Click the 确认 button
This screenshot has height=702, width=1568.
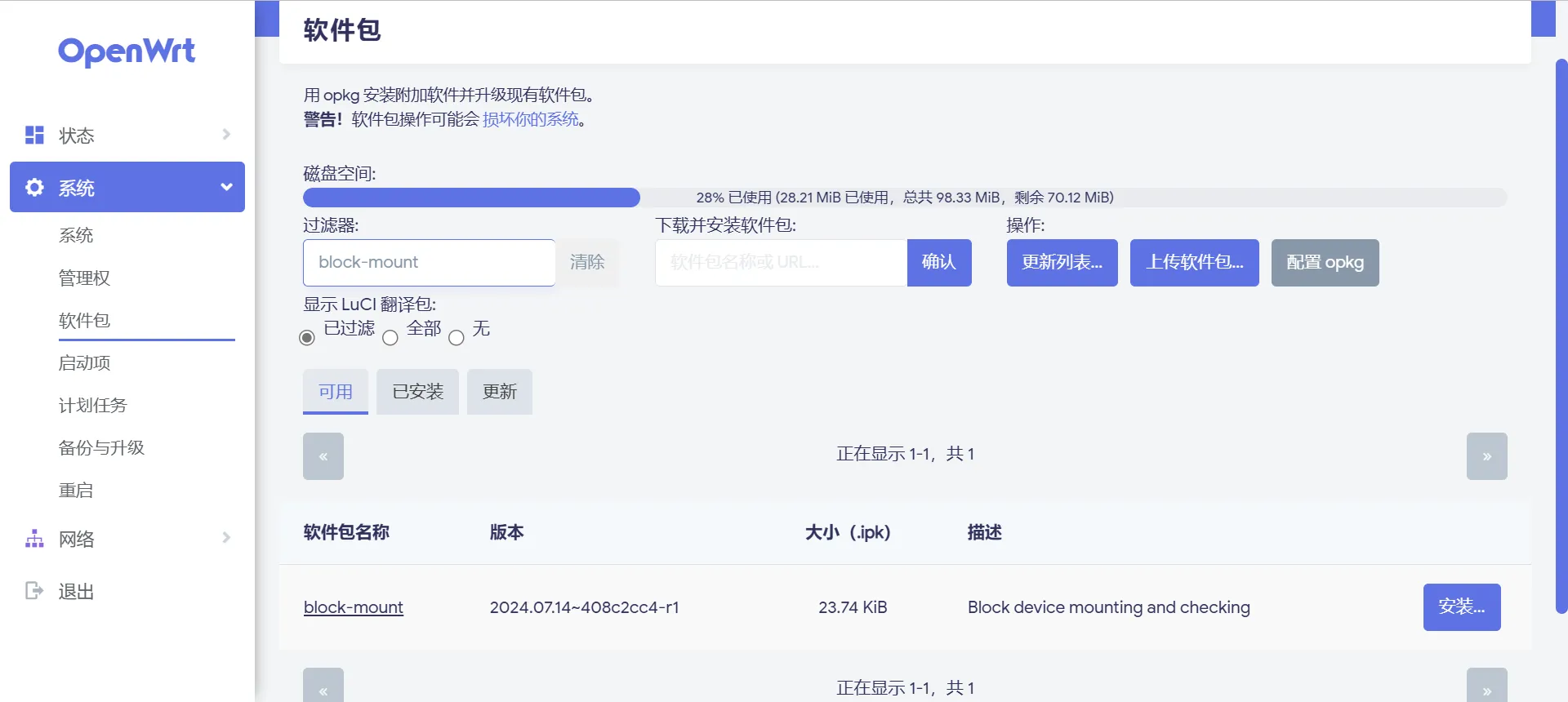coord(939,262)
